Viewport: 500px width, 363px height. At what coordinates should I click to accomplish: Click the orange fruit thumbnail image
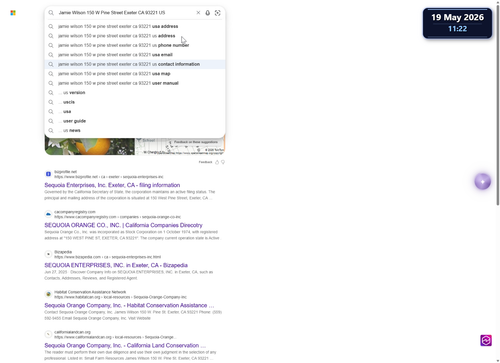coord(90,147)
